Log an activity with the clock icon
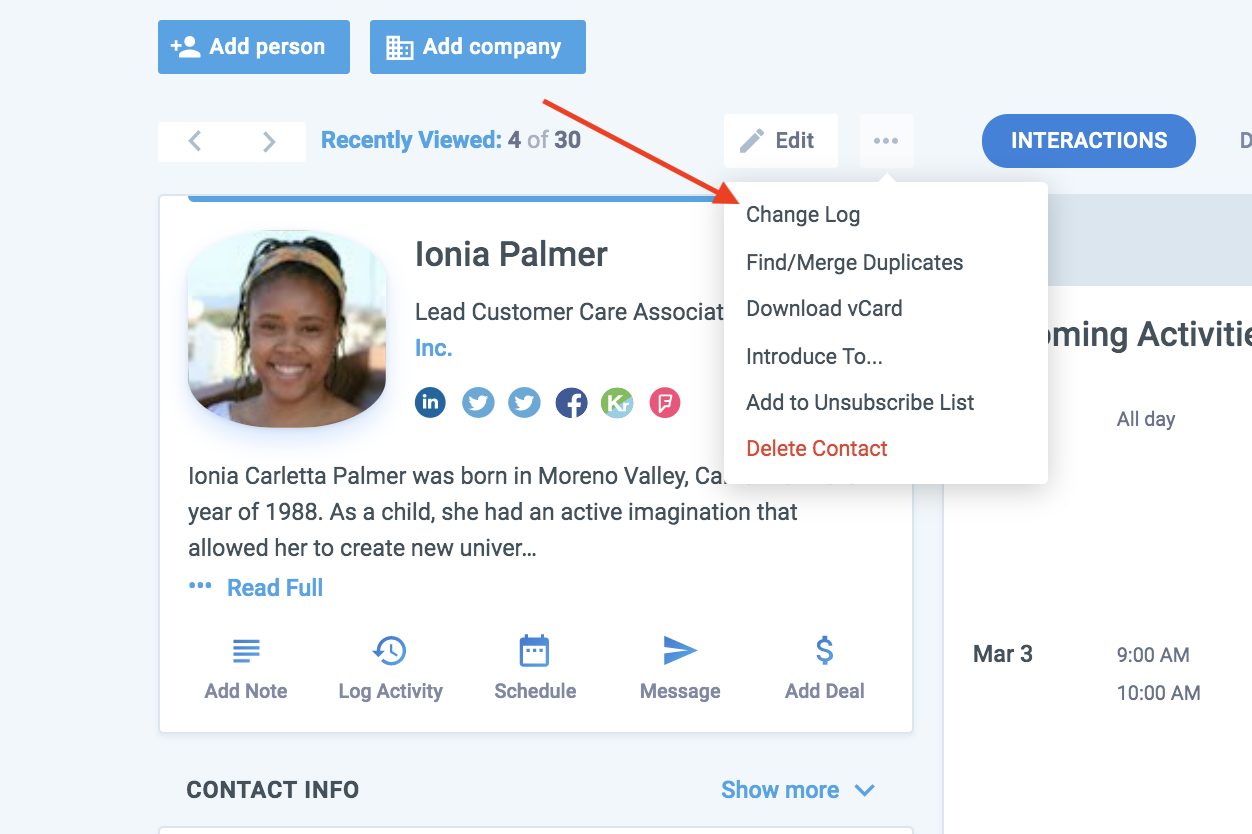The height and width of the screenshot is (834, 1252). [390, 652]
